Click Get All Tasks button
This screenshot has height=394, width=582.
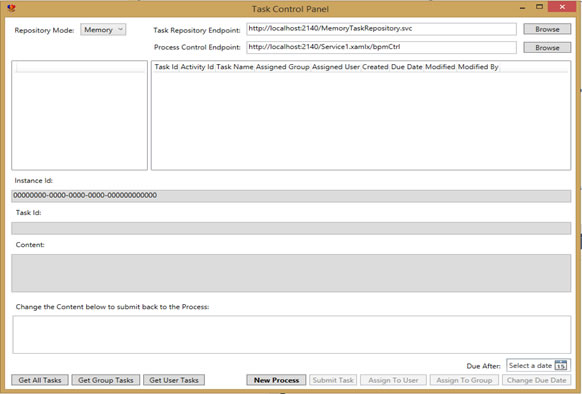pyautogui.click(x=40, y=380)
